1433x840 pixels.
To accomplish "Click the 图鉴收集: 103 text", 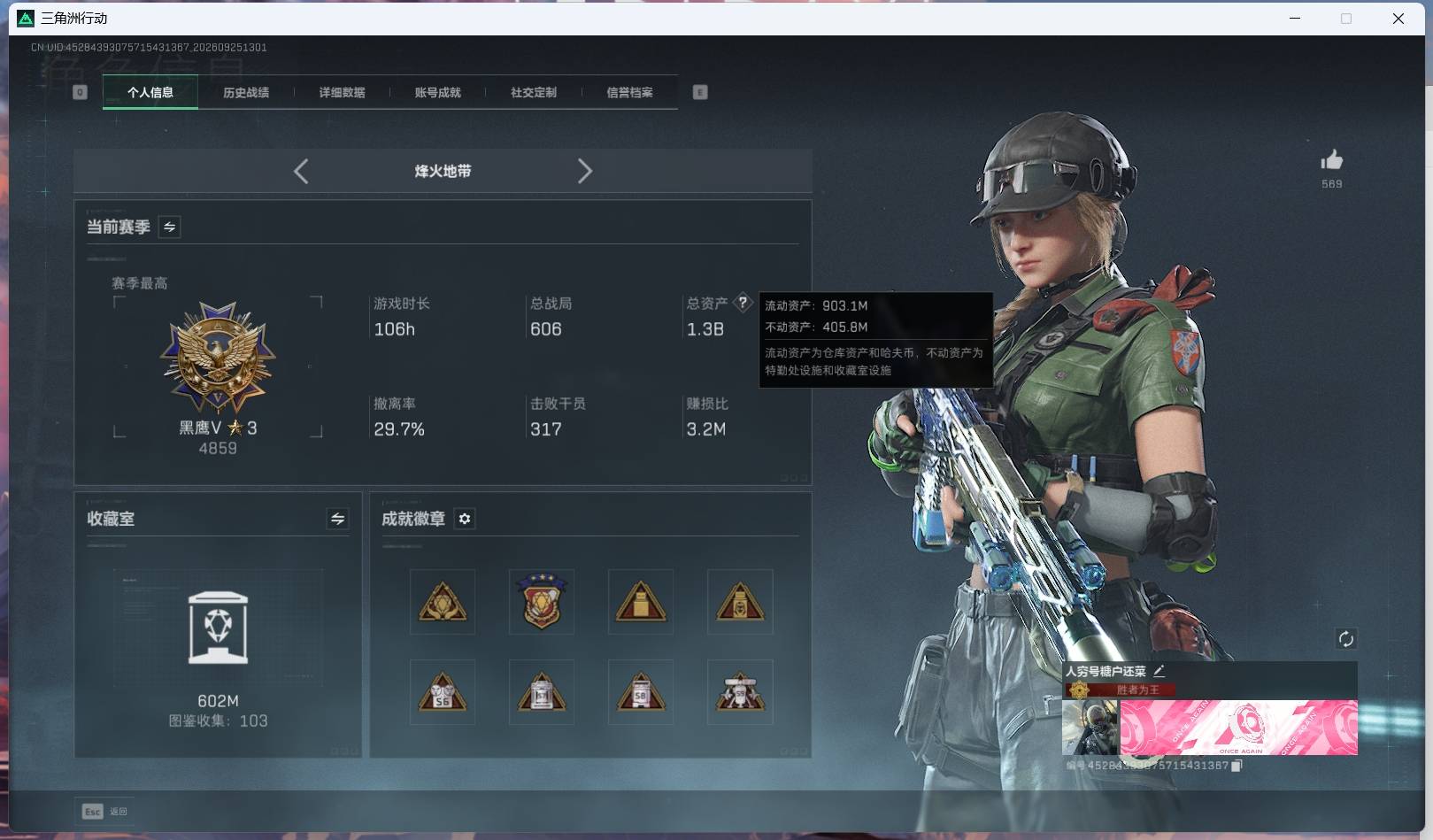I will [219, 721].
